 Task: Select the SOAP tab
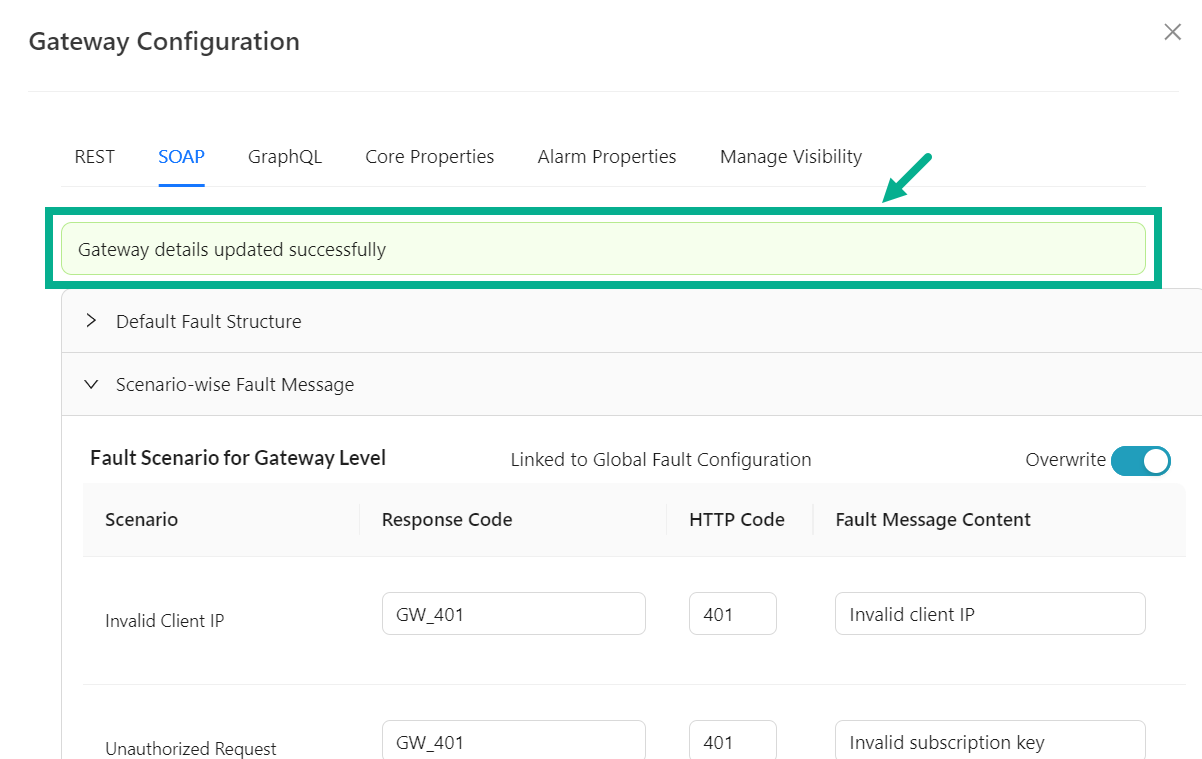[181, 157]
